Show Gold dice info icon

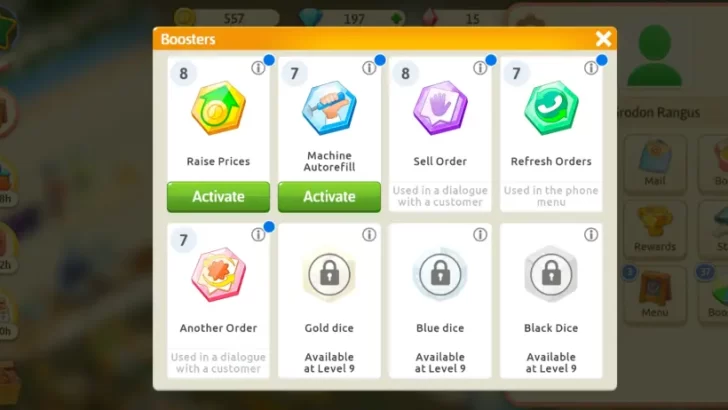(x=369, y=235)
